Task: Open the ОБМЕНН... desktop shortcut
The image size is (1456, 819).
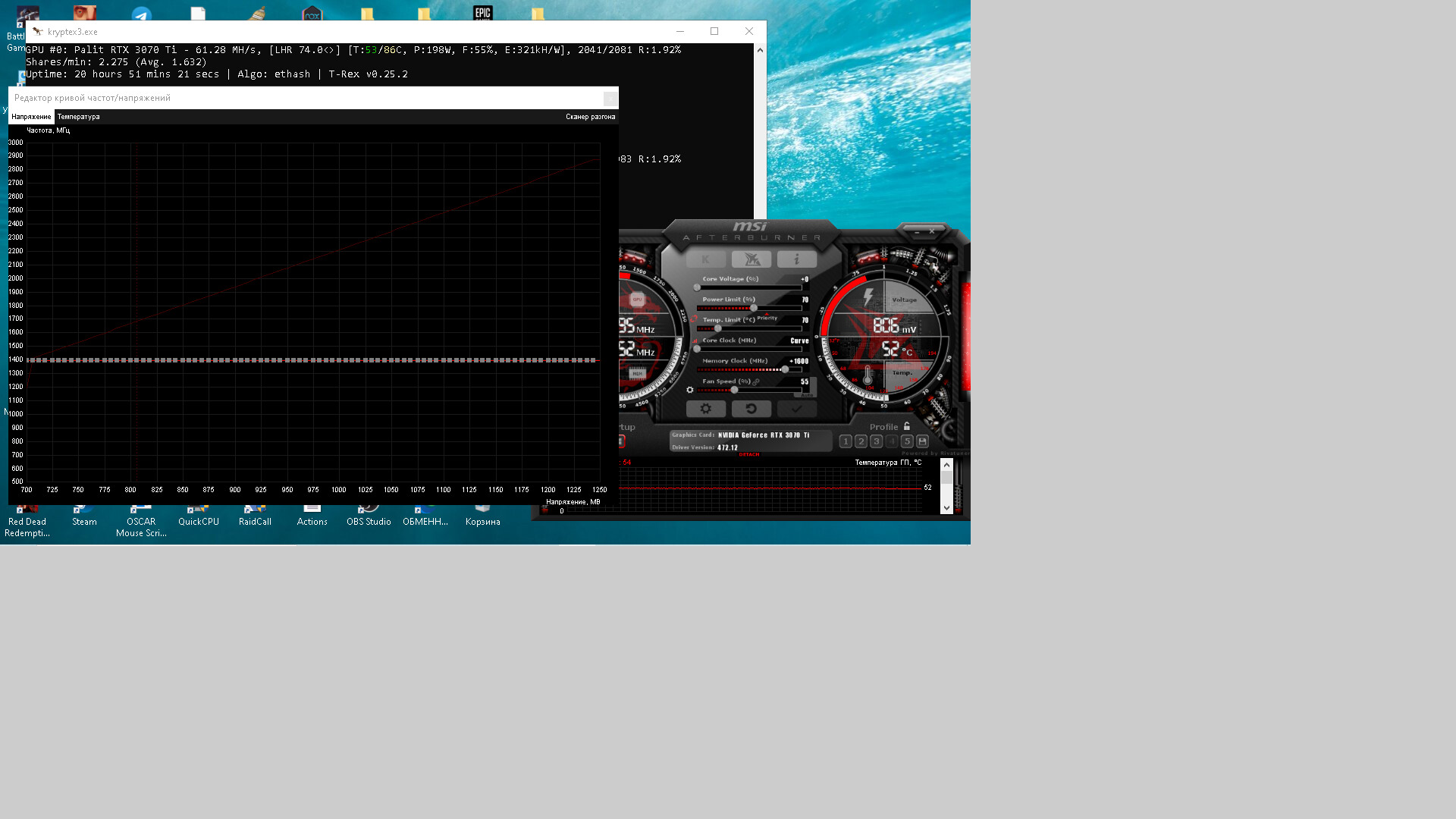Action: [x=425, y=516]
